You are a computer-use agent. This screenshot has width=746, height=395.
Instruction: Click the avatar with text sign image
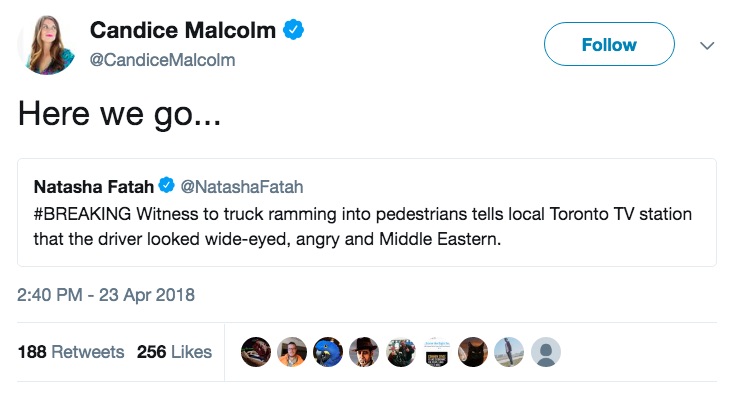point(437,352)
